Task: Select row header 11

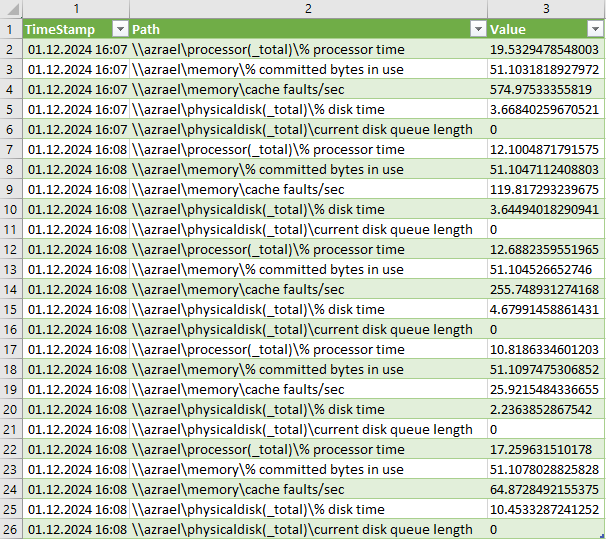Action: point(10,230)
